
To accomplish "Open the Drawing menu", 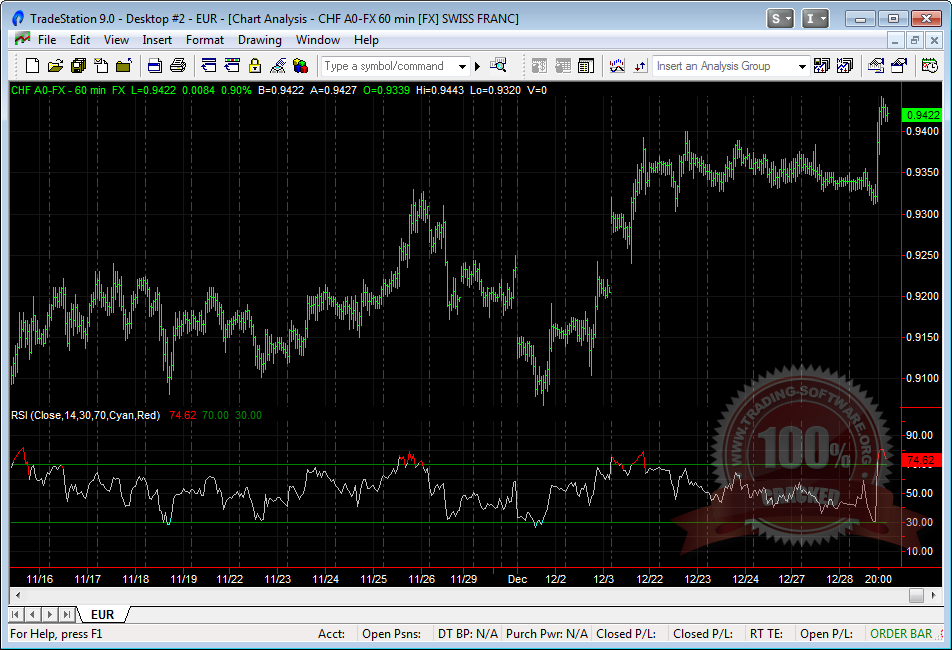I will (x=259, y=40).
